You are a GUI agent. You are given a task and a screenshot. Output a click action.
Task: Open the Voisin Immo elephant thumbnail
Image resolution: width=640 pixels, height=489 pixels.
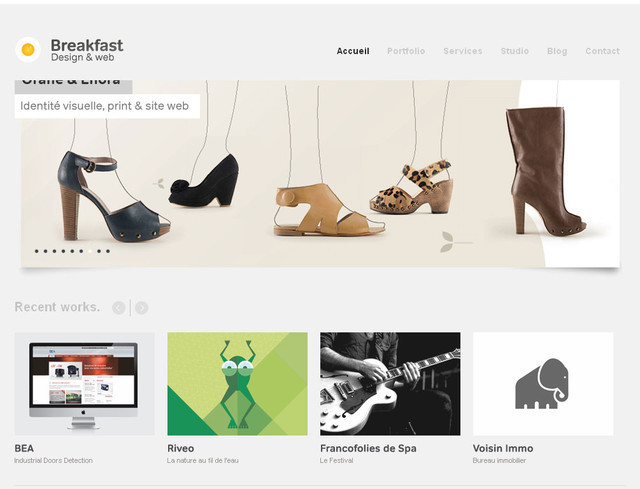point(542,384)
